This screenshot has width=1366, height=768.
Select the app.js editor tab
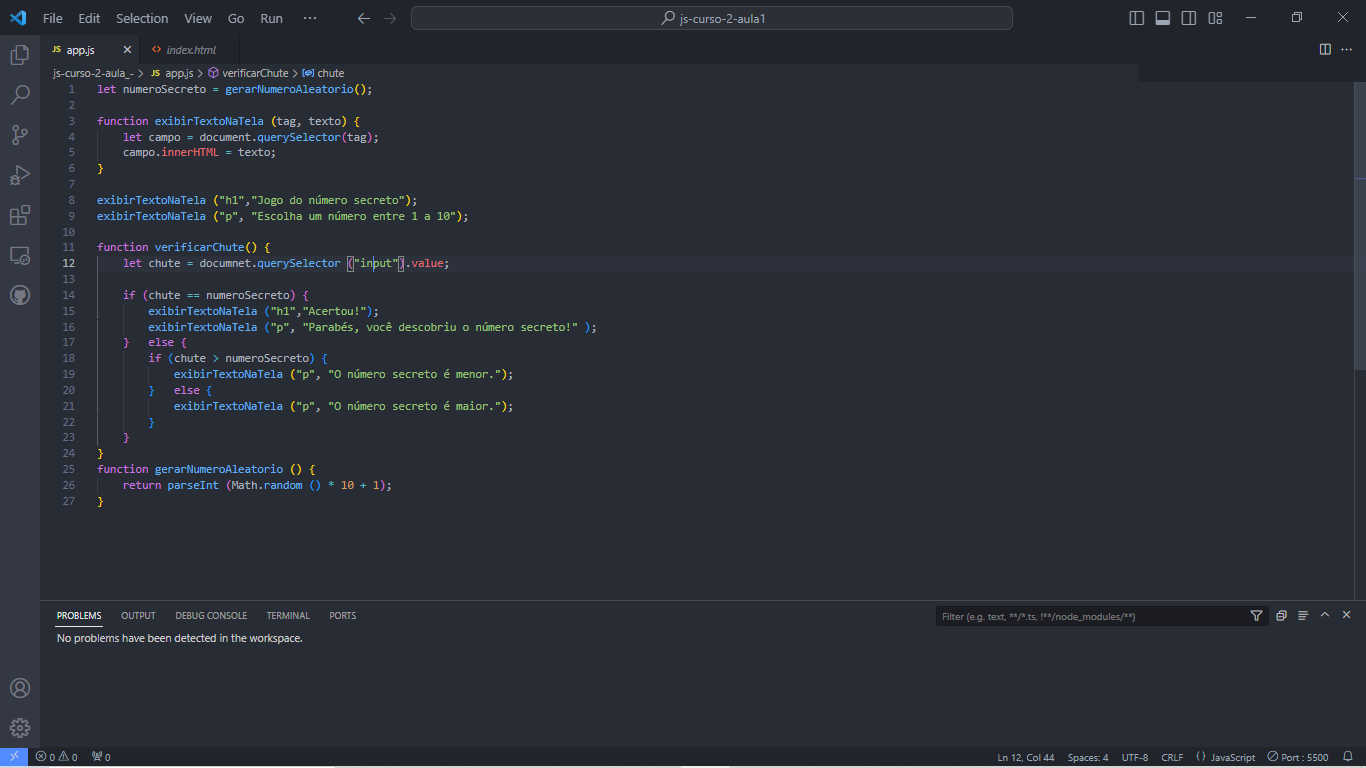(x=90, y=49)
